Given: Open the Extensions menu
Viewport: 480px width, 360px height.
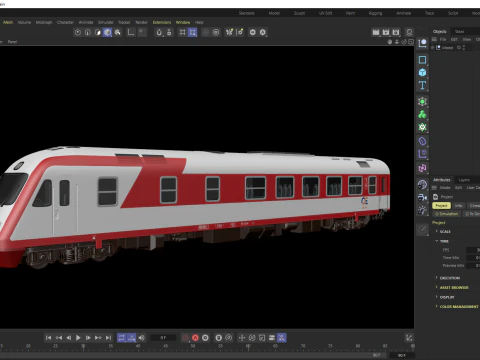Looking at the screenshot, I should click(162, 22).
